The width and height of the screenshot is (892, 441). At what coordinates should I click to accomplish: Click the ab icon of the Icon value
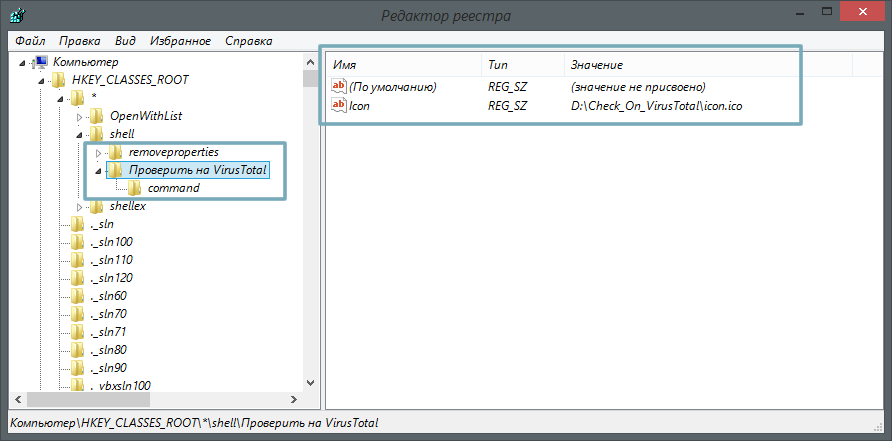338,105
